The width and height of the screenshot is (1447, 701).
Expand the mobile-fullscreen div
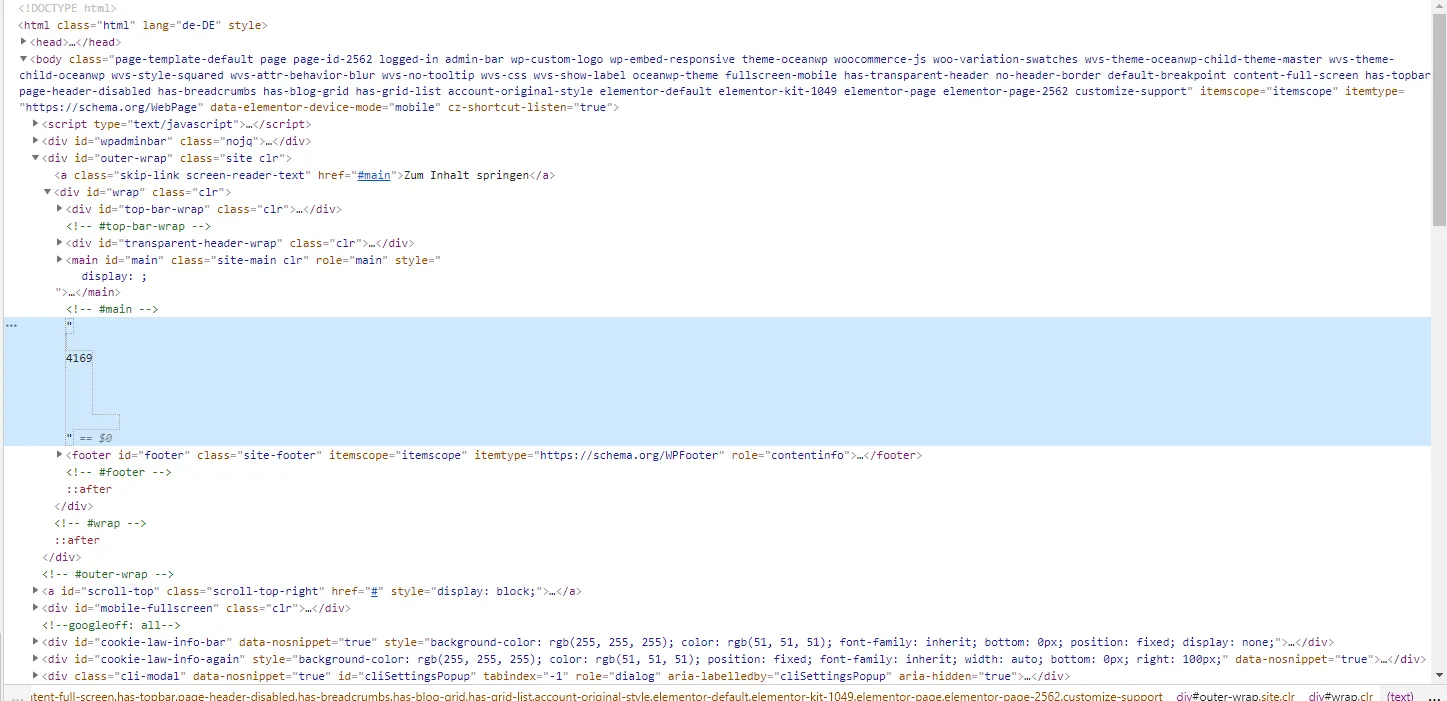35,608
